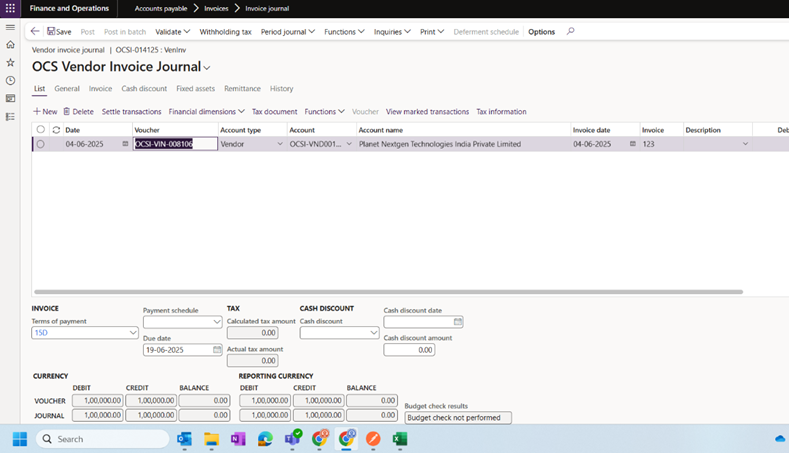789x453 pixels.
Task: Click the Save button
Action: coord(59,31)
